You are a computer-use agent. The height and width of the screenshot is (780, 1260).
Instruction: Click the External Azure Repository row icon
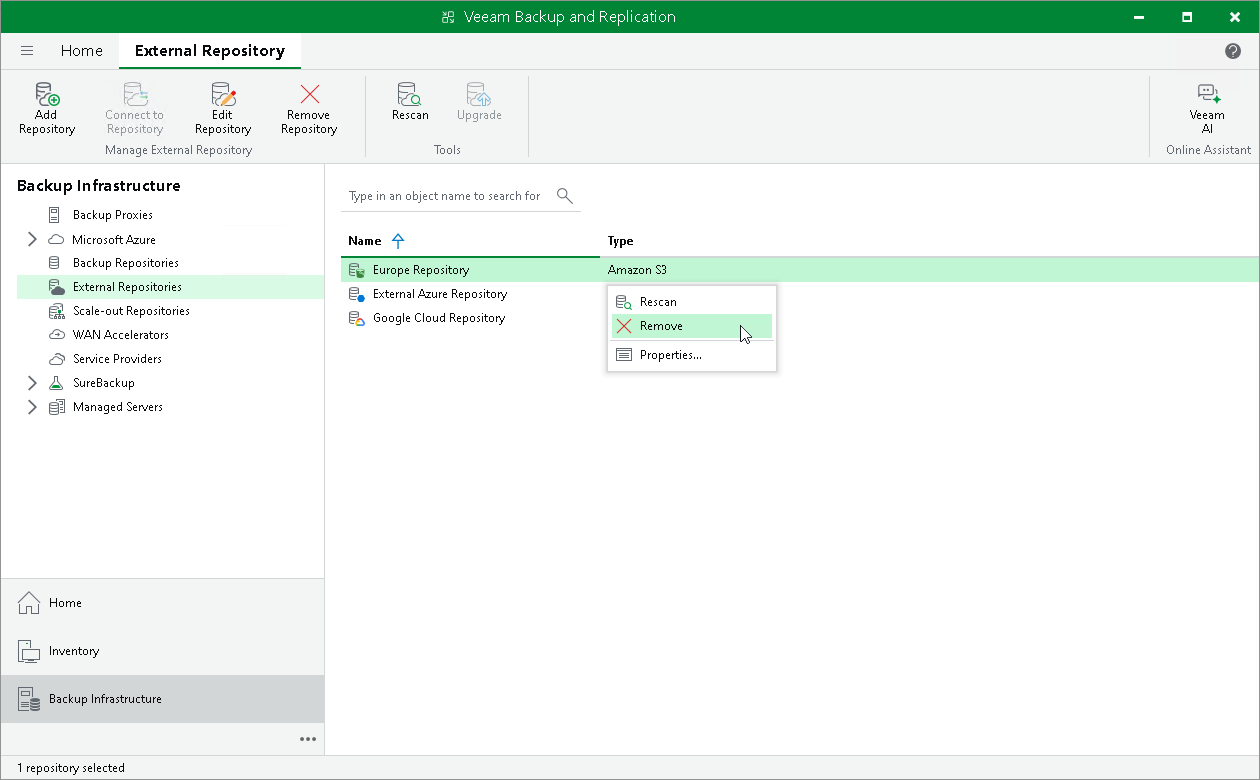tap(356, 294)
